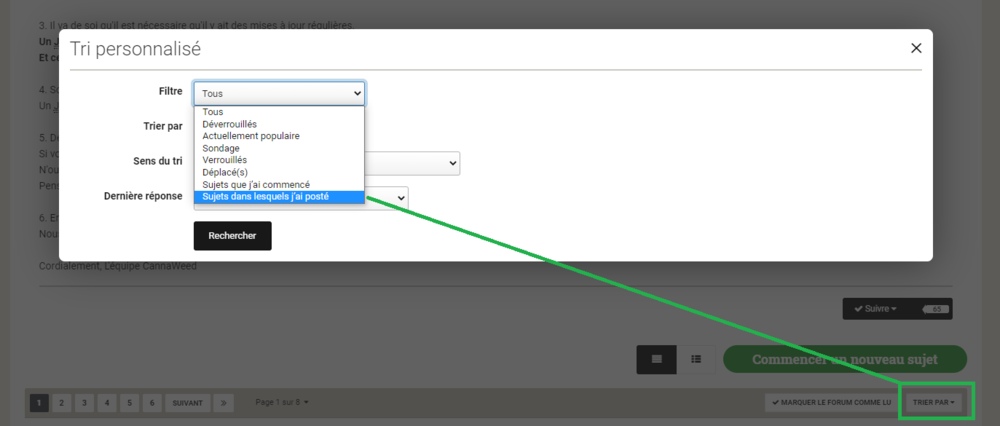
Task: Go to page 5
Action: [129, 403]
